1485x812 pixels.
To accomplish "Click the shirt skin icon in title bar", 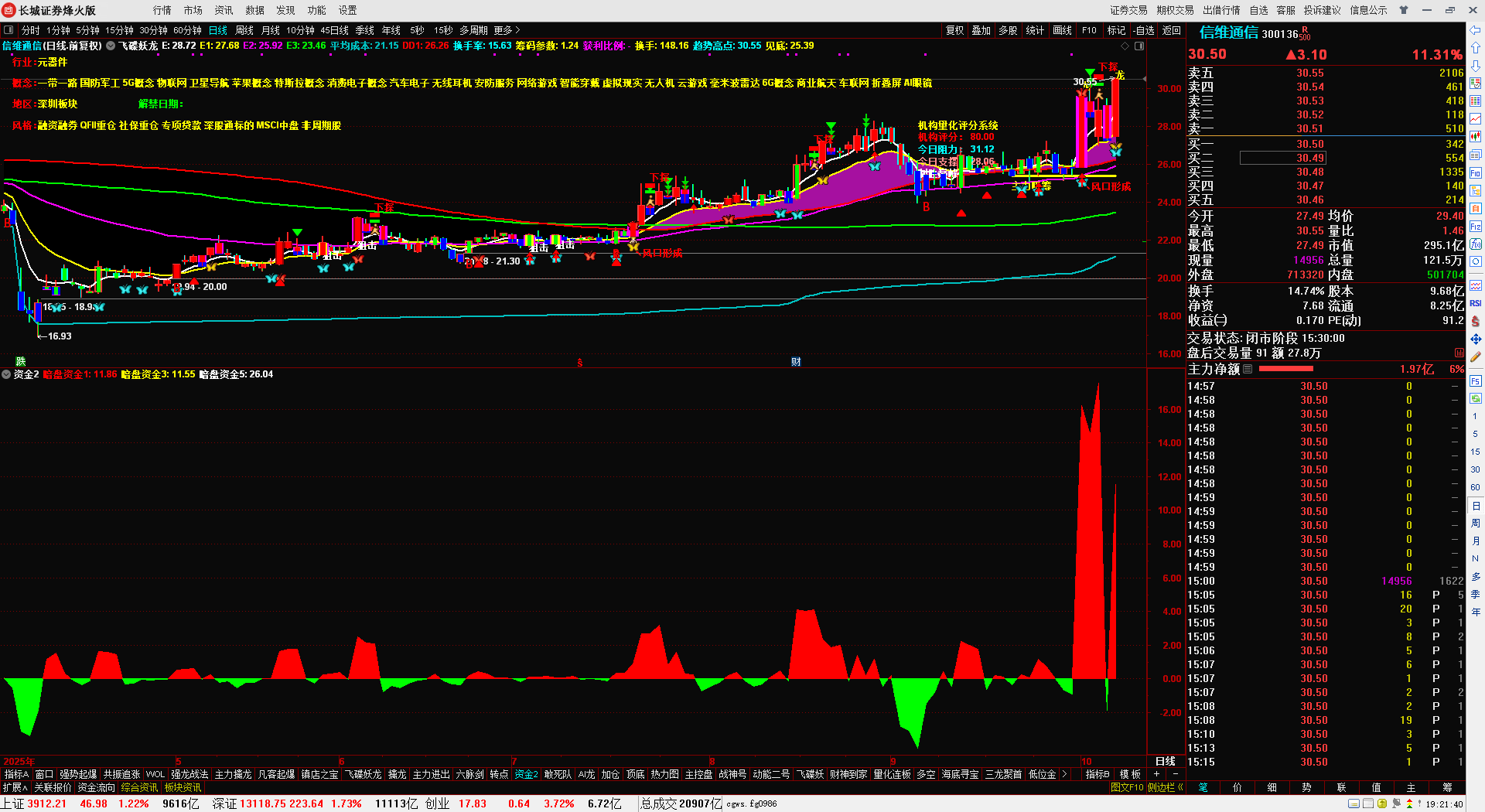I will point(1404,10).
